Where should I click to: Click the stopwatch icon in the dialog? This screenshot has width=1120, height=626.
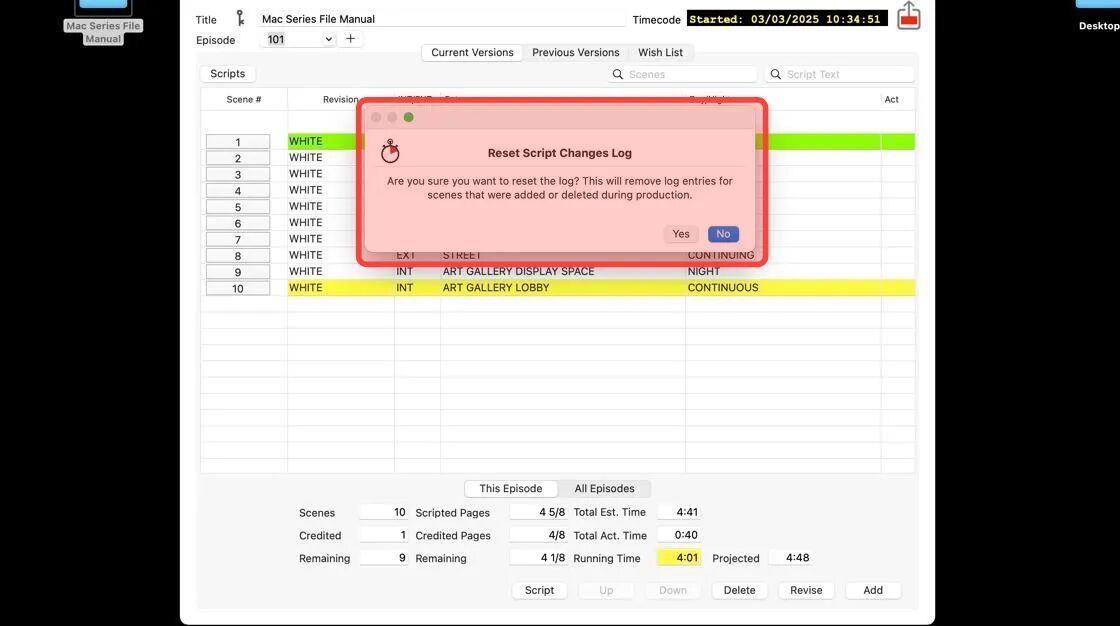click(x=390, y=151)
